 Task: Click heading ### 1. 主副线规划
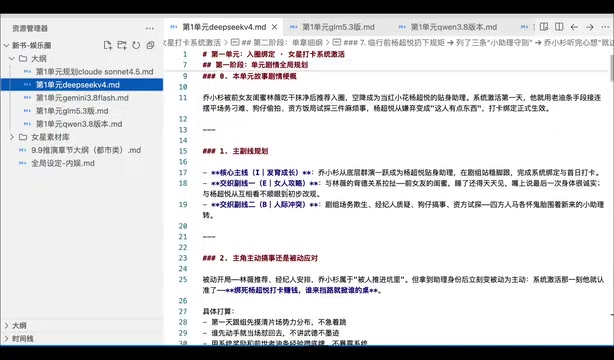[x=235, y=151]
